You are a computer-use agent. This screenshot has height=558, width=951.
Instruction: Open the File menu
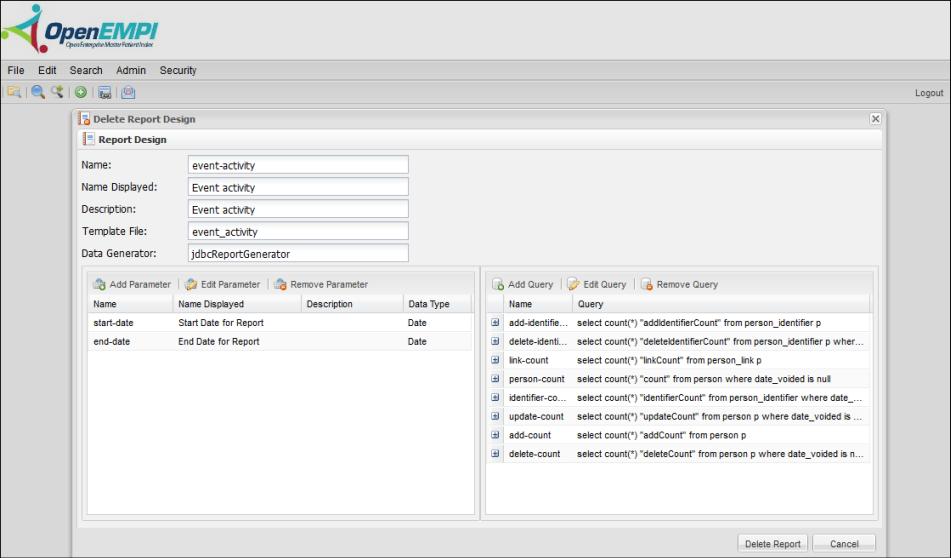[x=16, y=70]
